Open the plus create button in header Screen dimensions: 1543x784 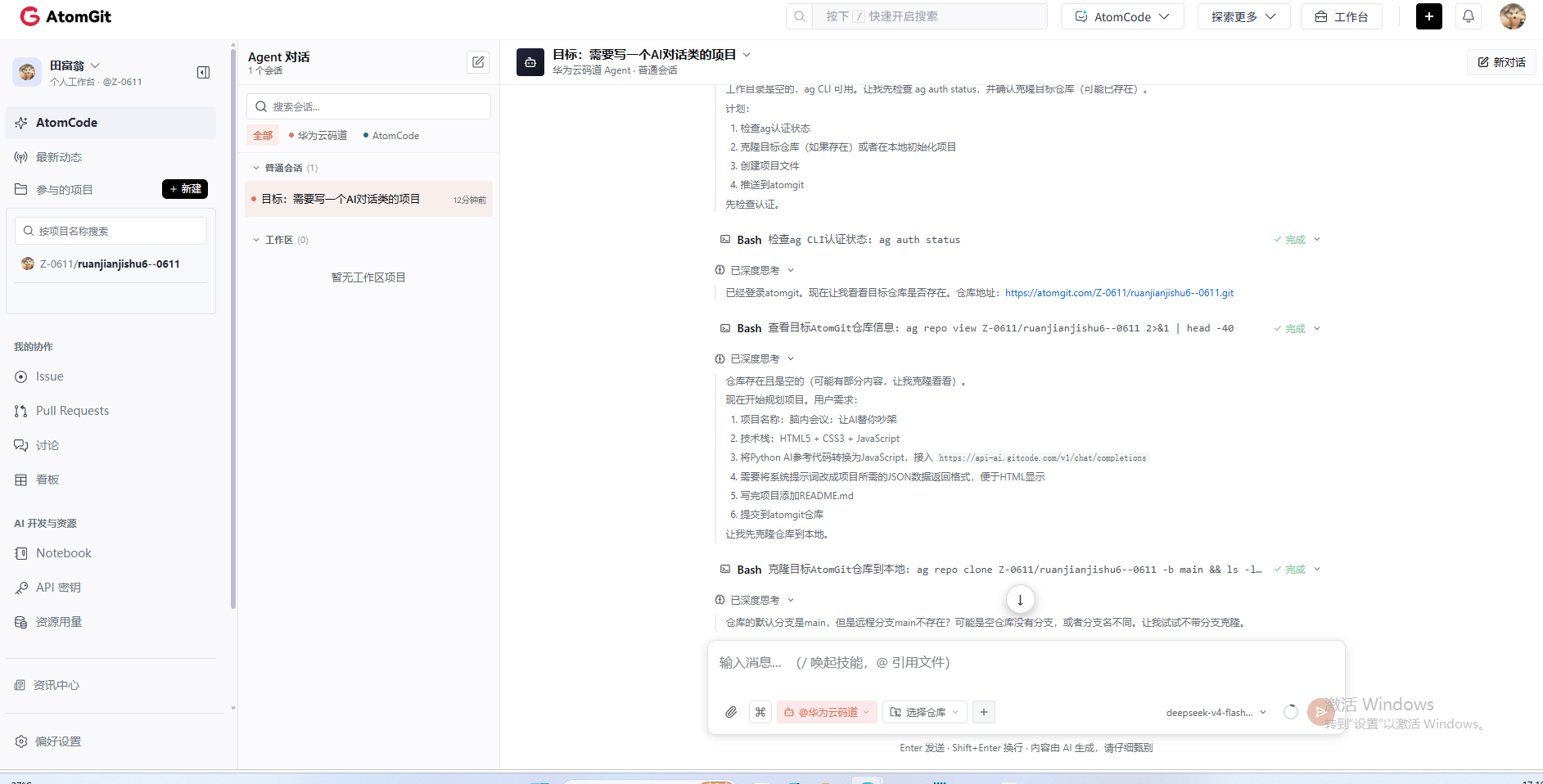tap(1429, 16)
